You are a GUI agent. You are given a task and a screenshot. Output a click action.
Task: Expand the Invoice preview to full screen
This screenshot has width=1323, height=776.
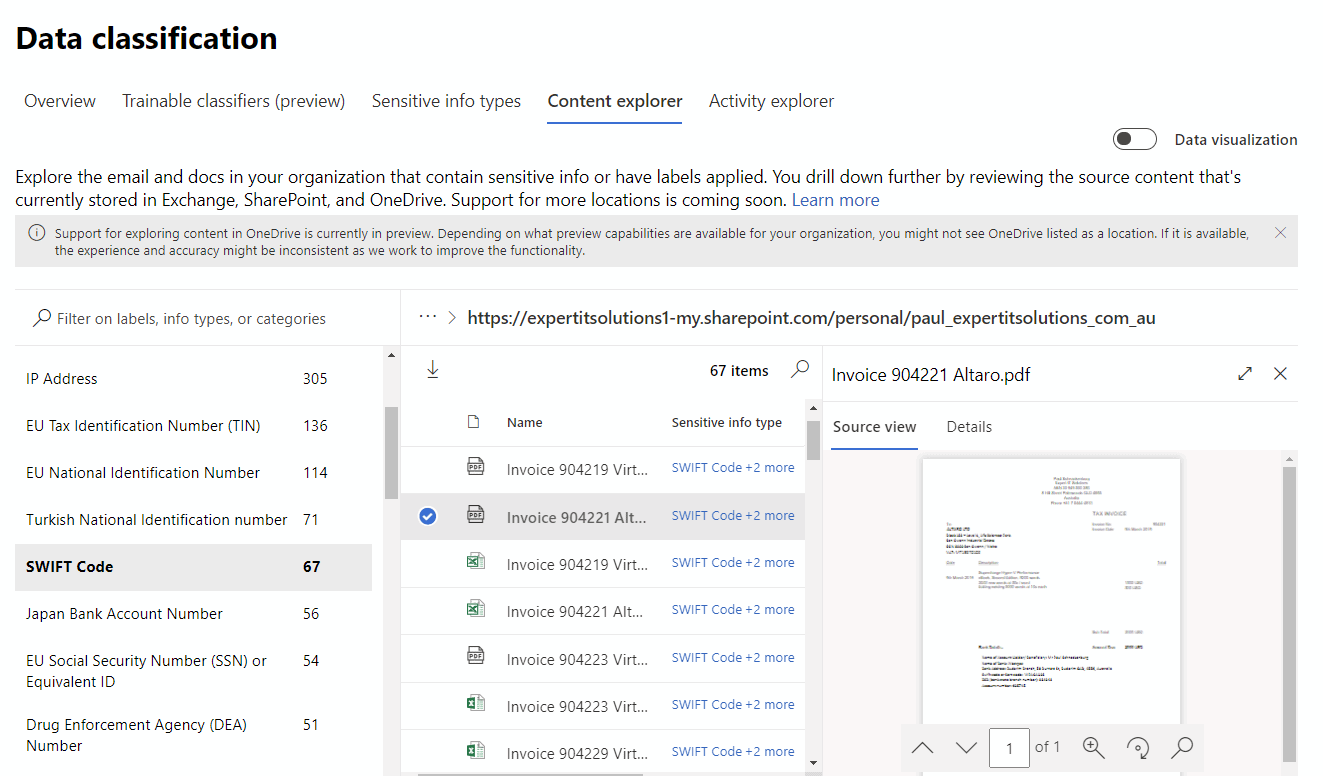click(x=1244, y=373)
